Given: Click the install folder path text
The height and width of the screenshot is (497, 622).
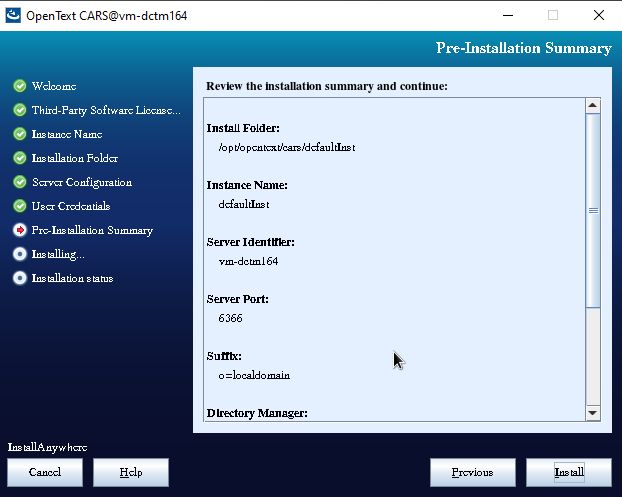Looking at the screenshot, I should tap(287, 147).
